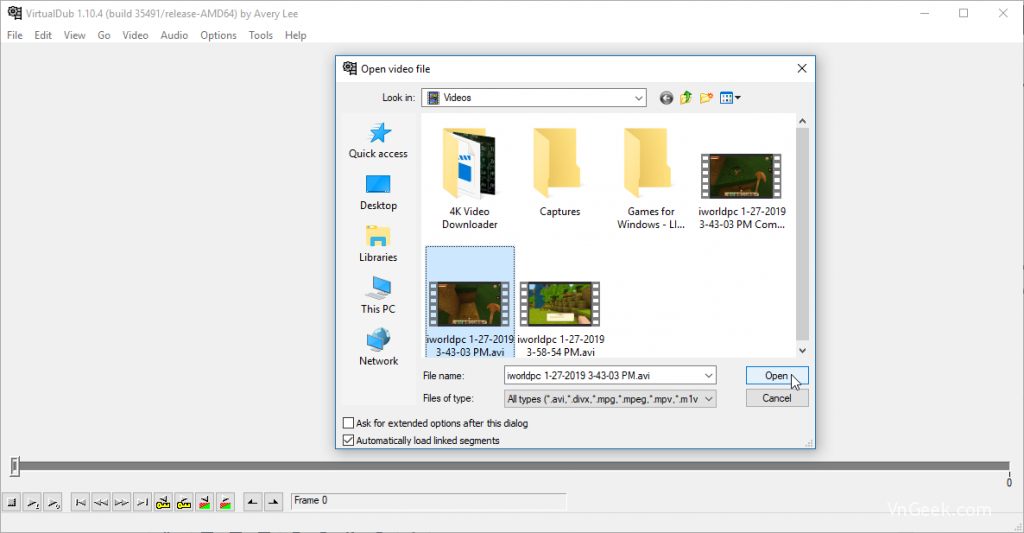Create a new folder in Videos

point(706,98)
